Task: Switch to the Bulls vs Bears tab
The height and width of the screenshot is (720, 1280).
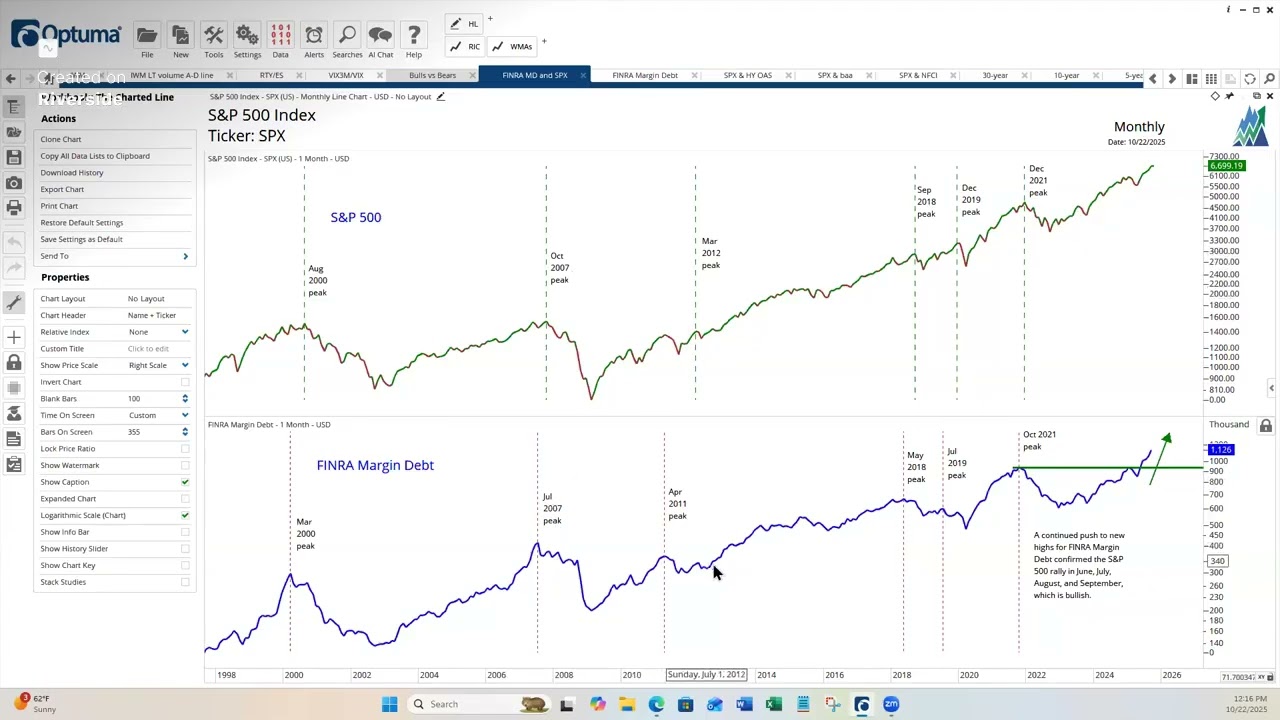Action: coord(432,75)
